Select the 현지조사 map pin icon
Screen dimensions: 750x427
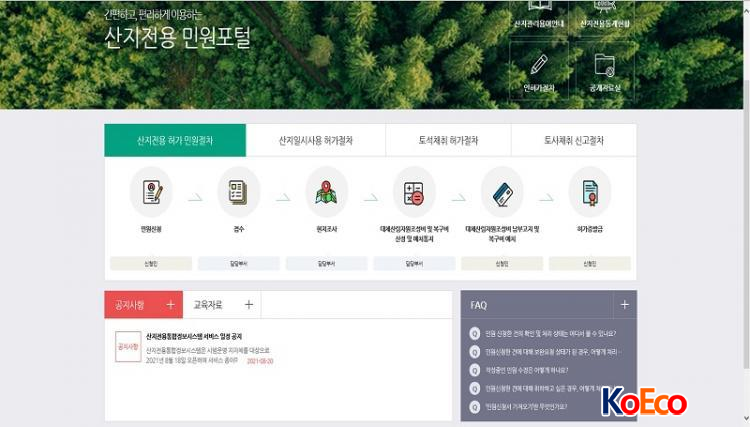pyautogui.click(x=326, y=192)
